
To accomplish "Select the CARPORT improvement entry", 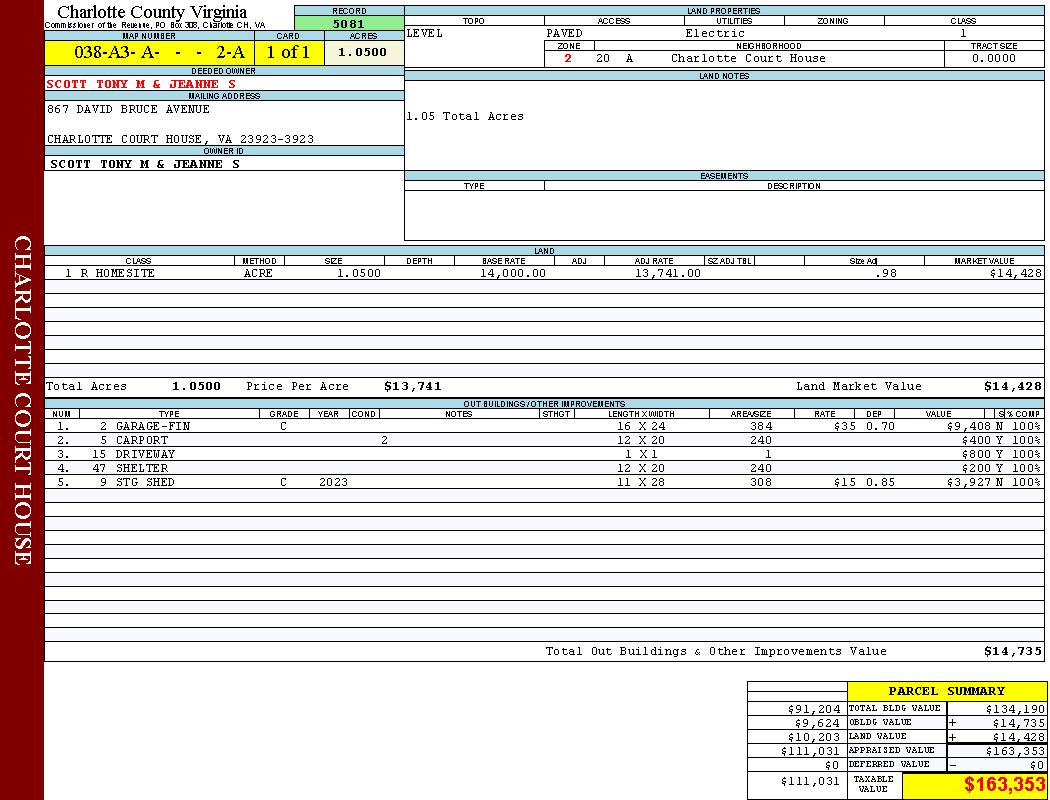I will point(141,440).
